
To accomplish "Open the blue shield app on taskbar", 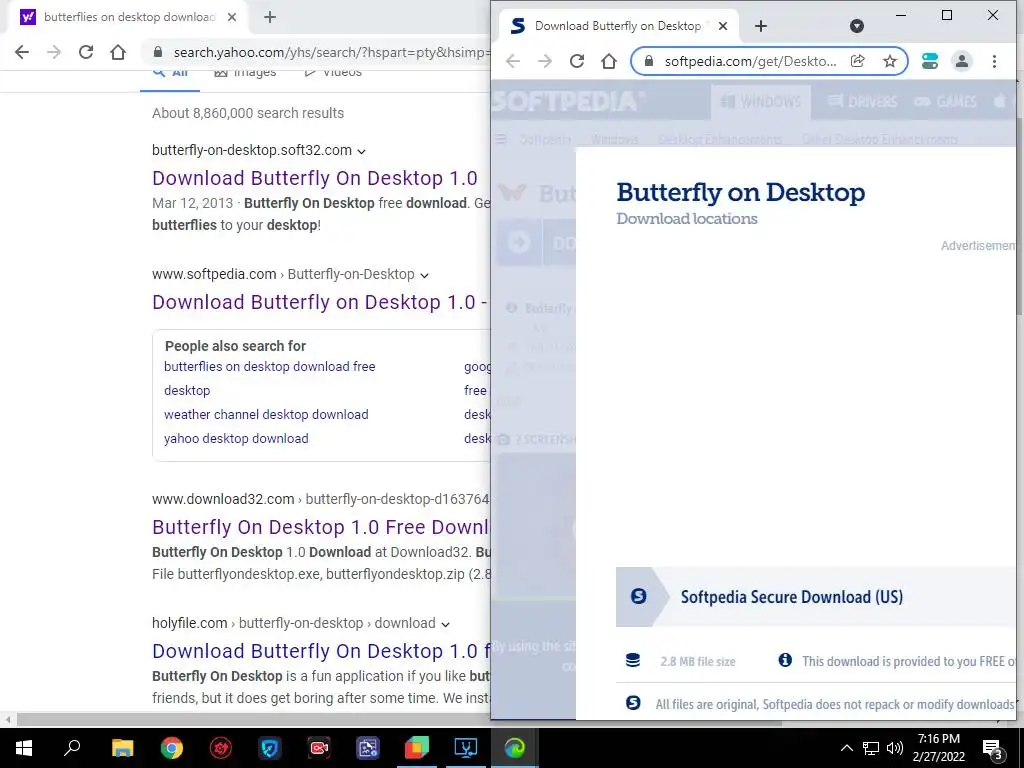I will coord(270,748).
